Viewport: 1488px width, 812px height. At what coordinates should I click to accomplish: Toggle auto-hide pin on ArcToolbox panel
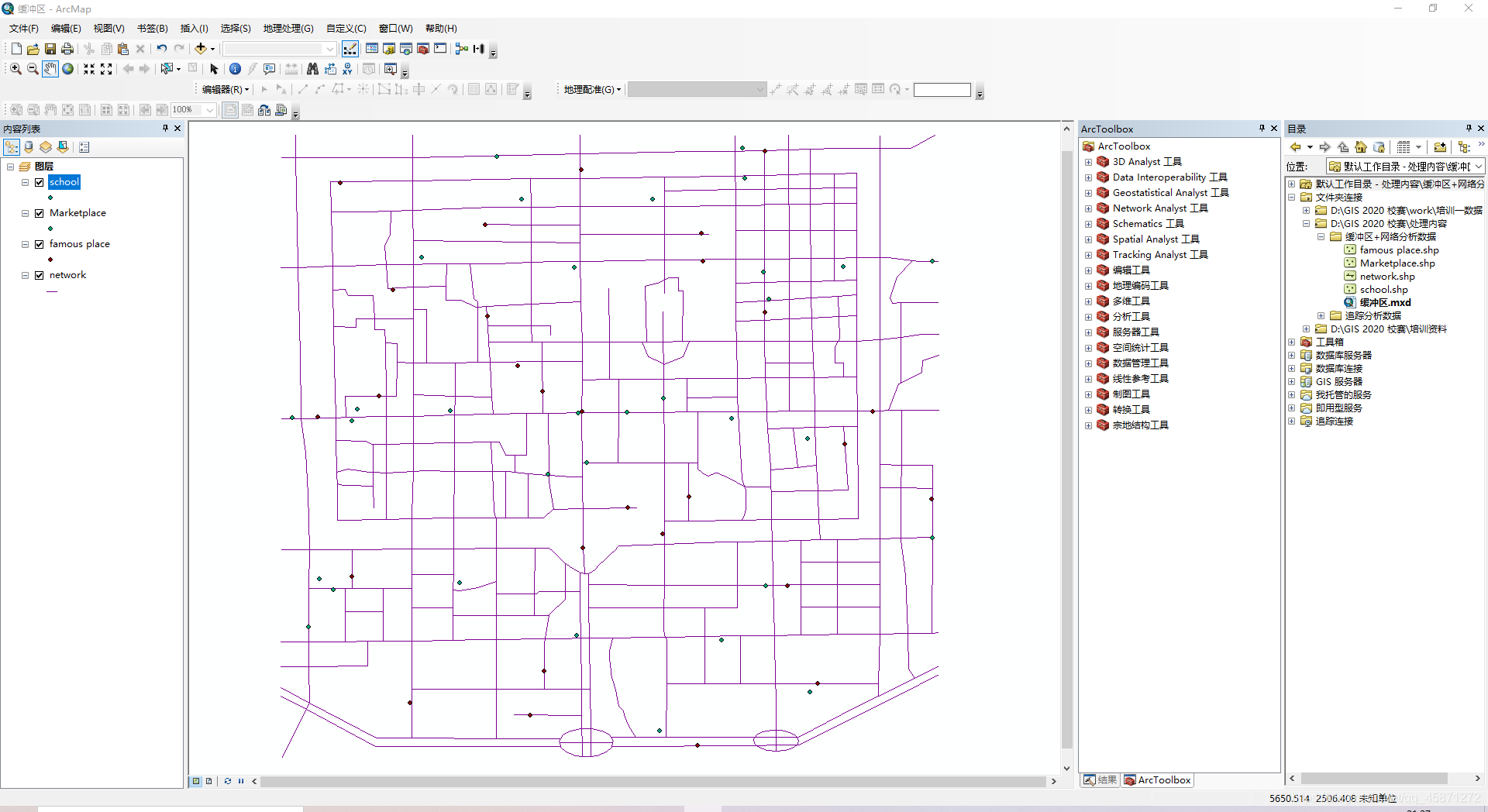(1262, 129)
